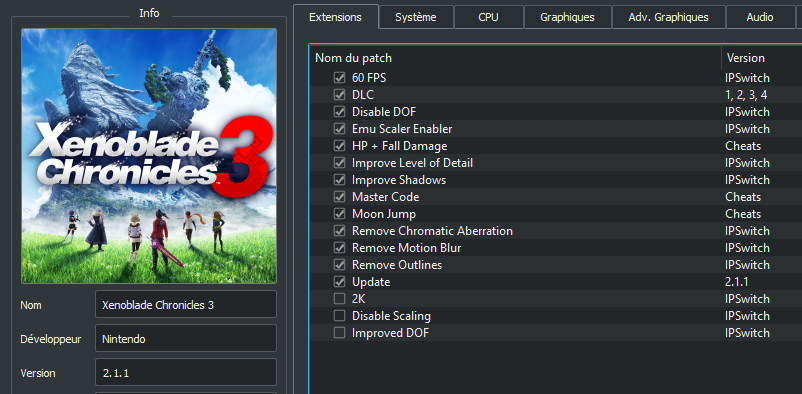Uncheck the Update 2.1.1 checkbox
Screen dimensions: 802x394
pyautogui.click(x=339, y=281)
